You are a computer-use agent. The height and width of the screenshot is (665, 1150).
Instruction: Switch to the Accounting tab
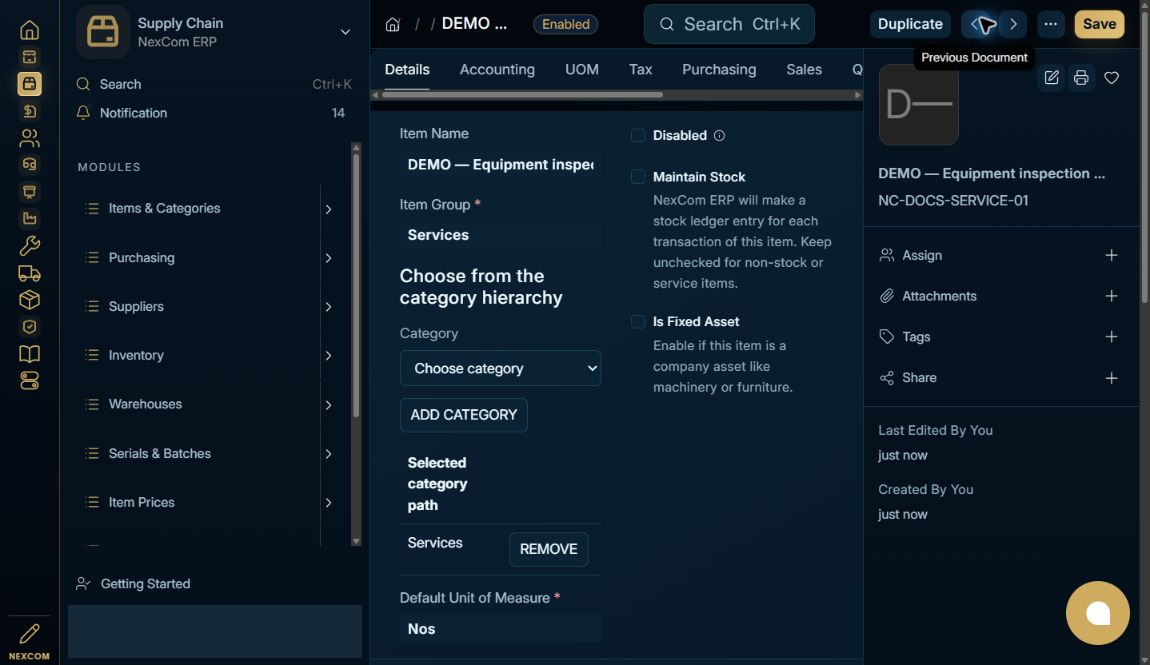(x=497, y=70)
